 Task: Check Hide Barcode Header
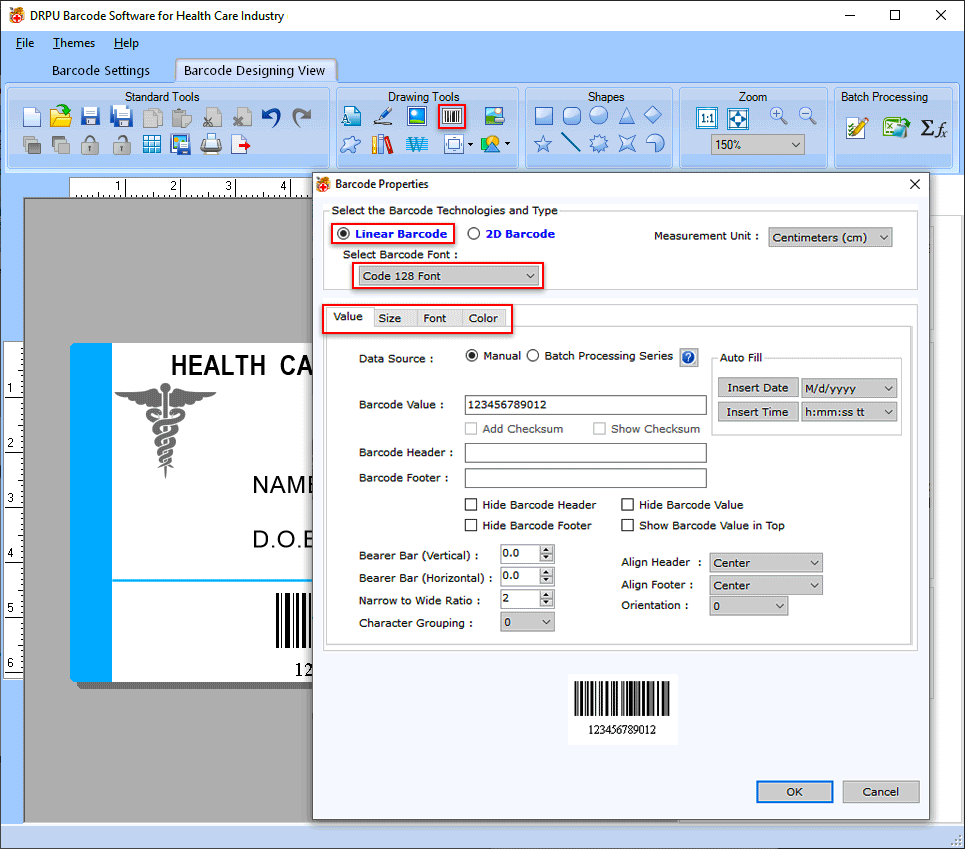click(x=471, y=504)
